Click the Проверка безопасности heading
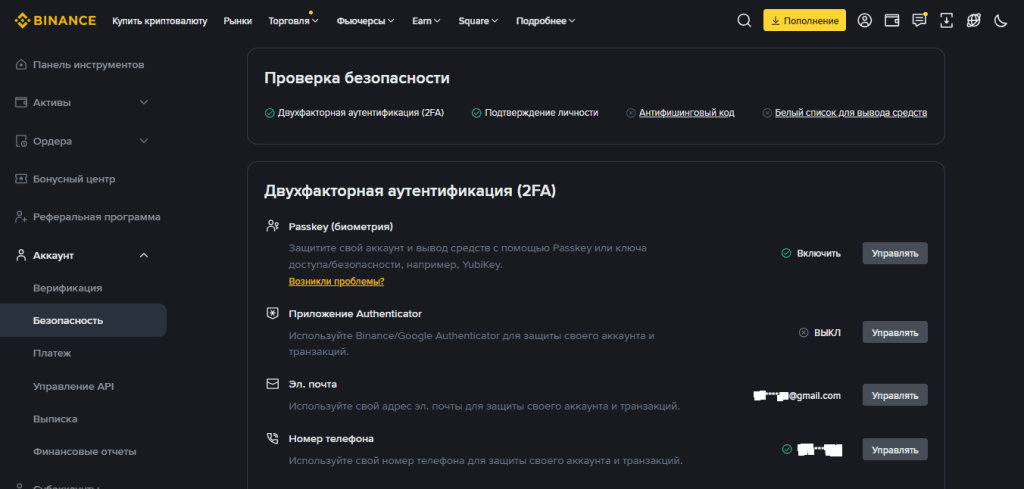The height and width of the screenshot is (489, 1024). (x=357, y=78)
